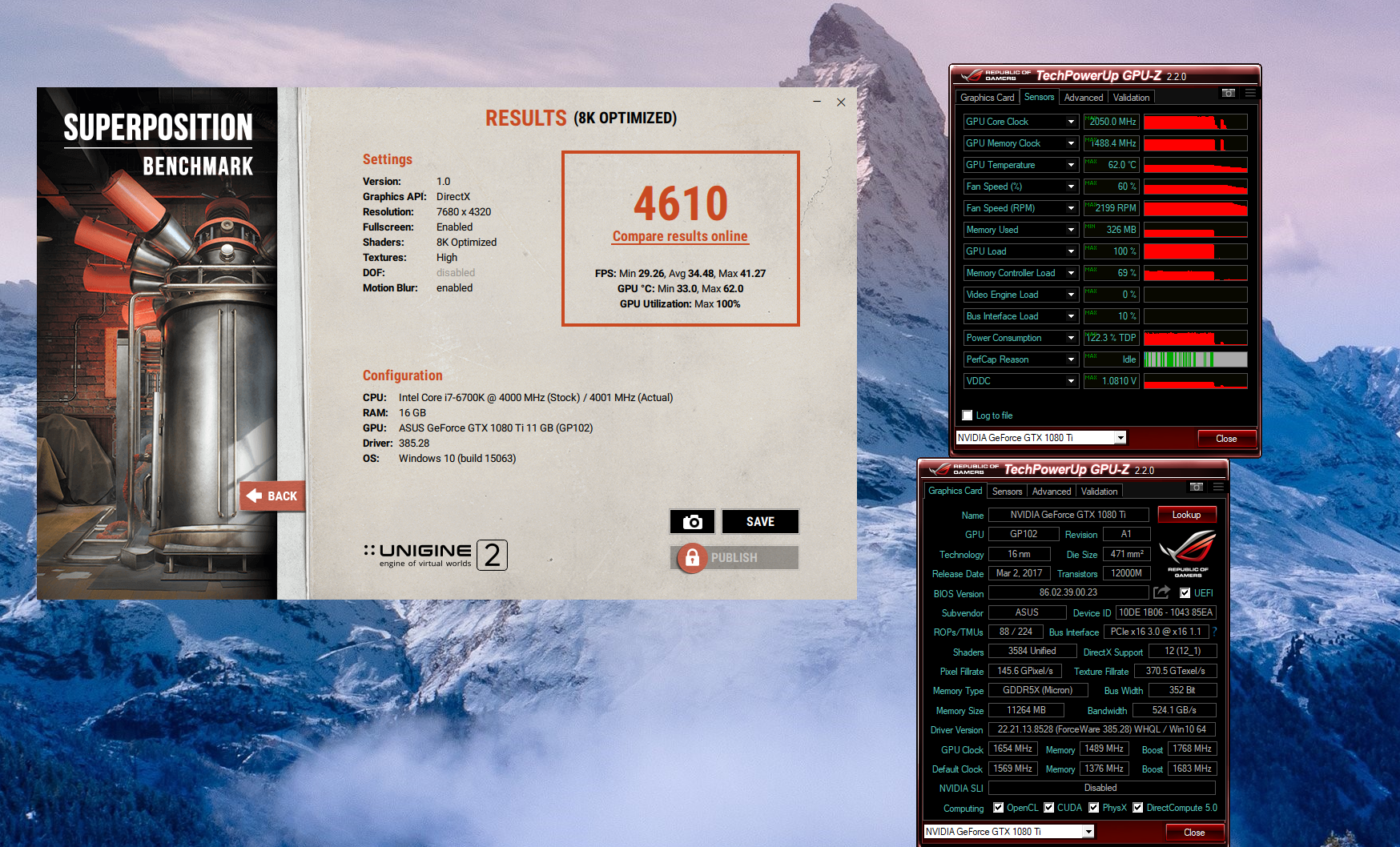Open GPU selector dropdown in Graphics Card window
The image size is (1400, 847).
coord(1088,832)
